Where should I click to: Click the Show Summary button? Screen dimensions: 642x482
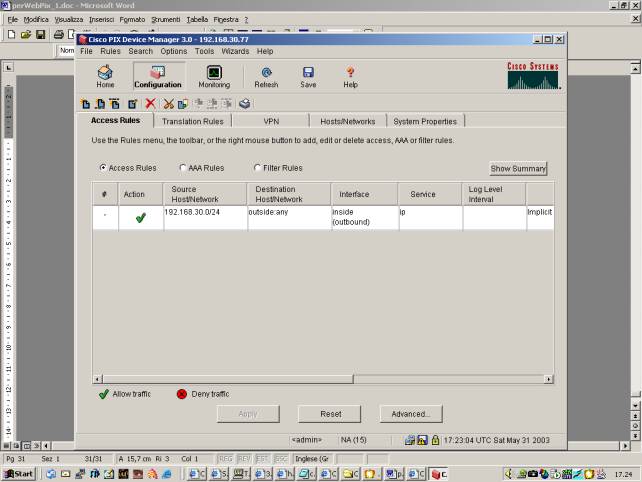click(x=518, y=168)
